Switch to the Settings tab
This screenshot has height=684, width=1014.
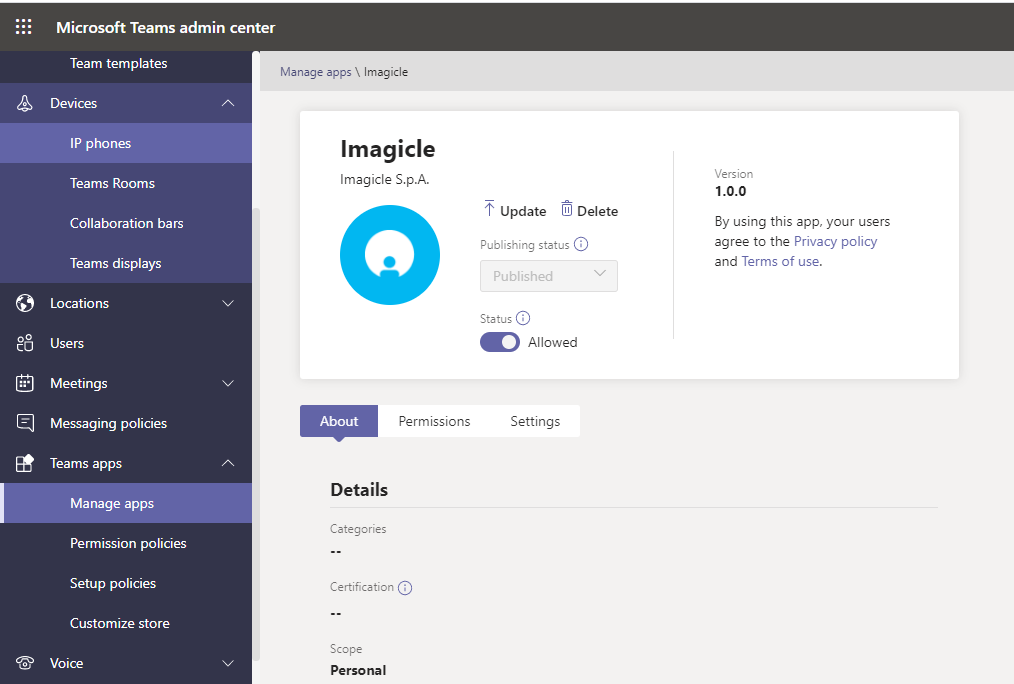click(535, 421)
